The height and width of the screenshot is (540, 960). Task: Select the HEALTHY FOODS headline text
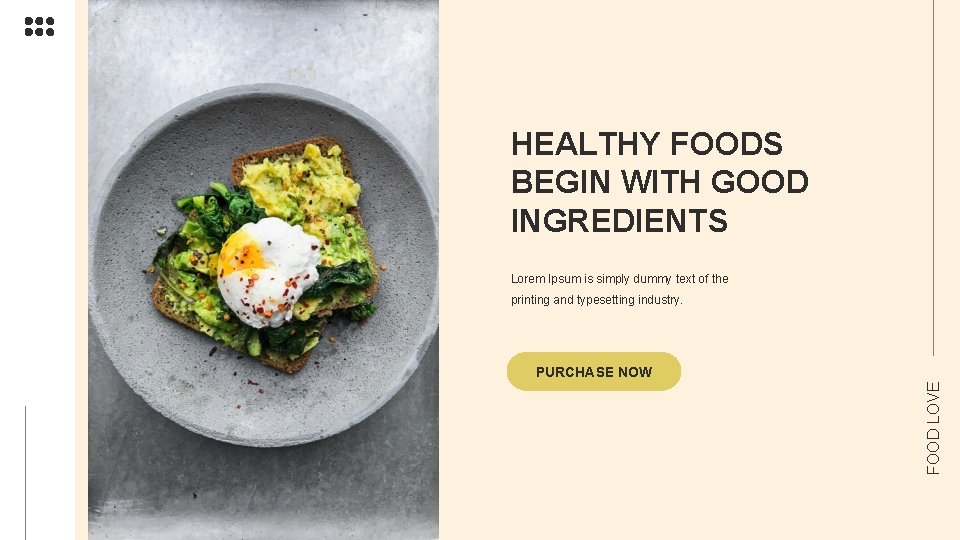(x=647, y=144)
